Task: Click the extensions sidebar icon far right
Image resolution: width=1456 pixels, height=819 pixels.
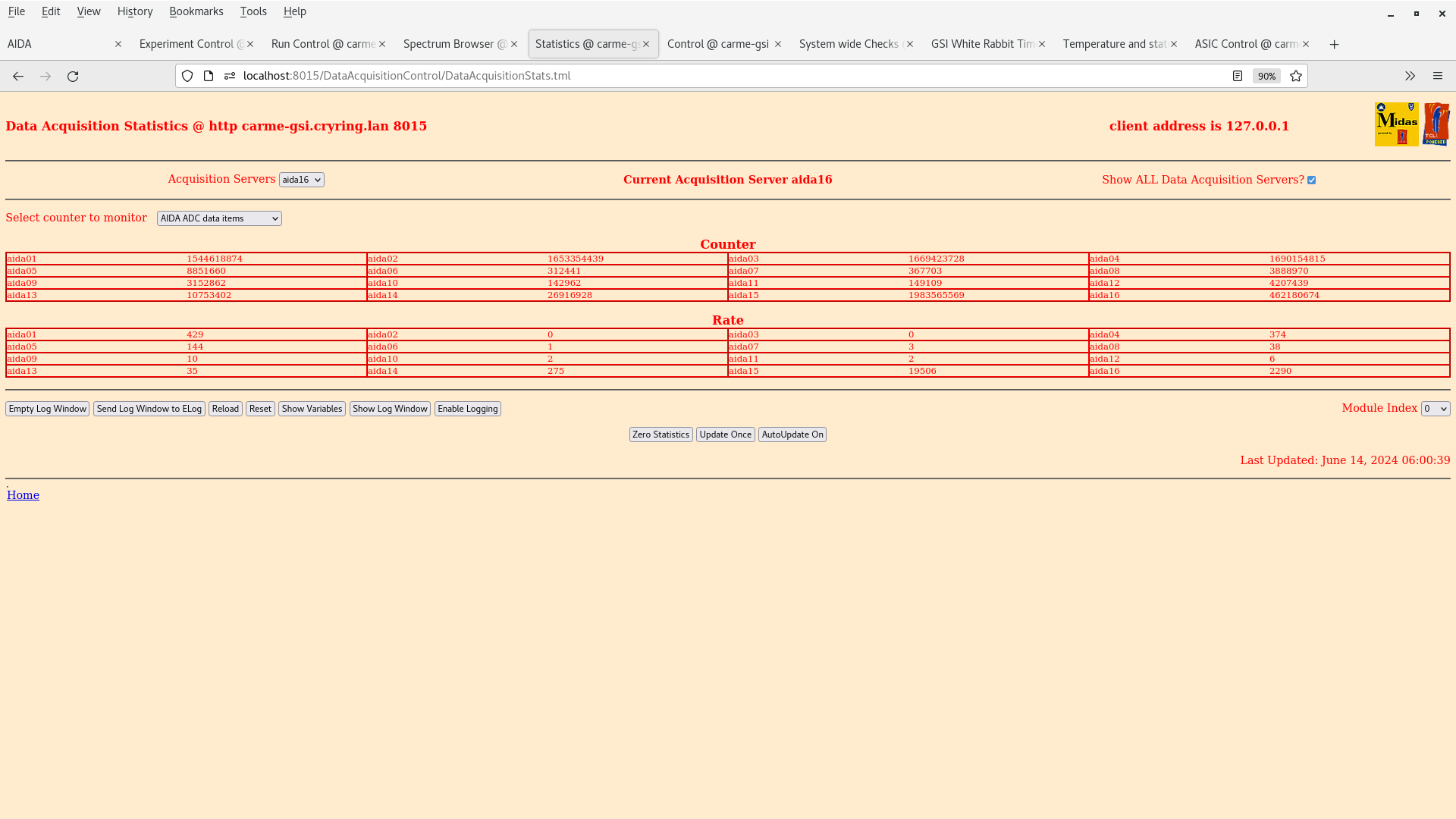Action: (x=1410, y=76)
